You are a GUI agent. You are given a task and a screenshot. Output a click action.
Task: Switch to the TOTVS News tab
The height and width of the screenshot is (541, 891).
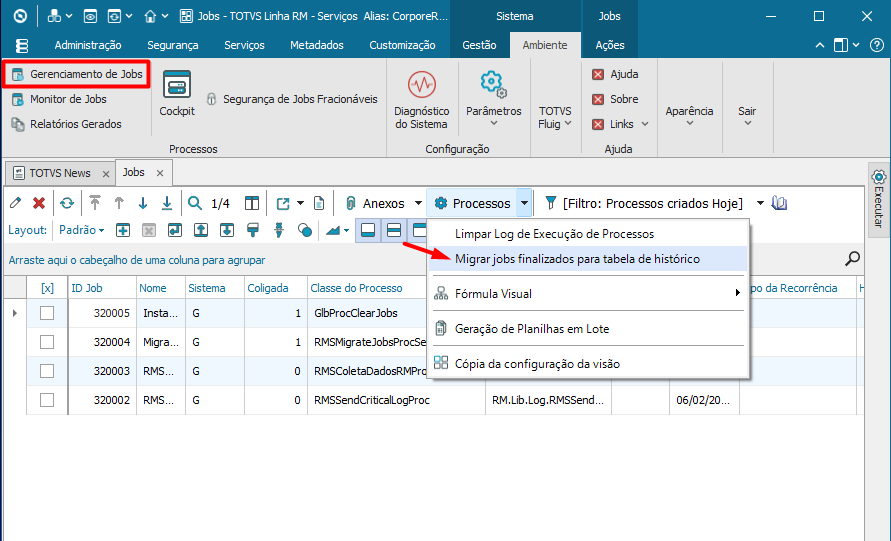point(59,173)
